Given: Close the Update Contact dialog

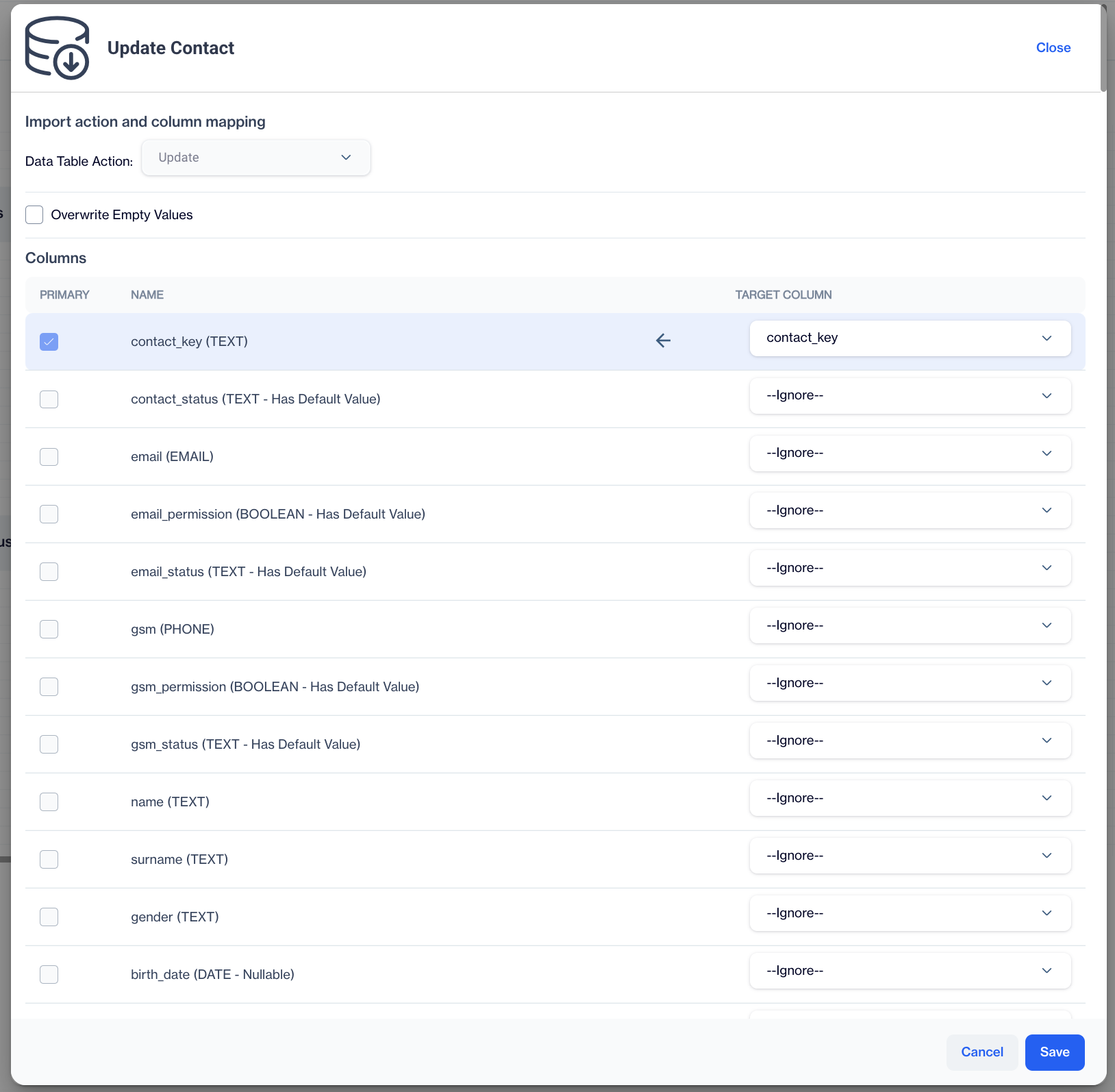Looking at the screenshot, I should click(1053, 48).
